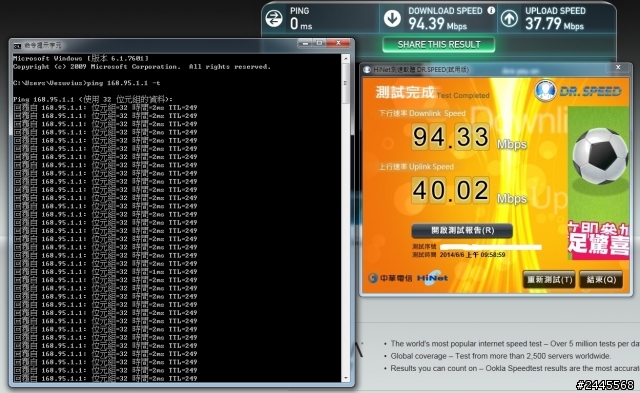
Task: Close the command prompt window
Action: pyautogui.click(x=338, y=43)
